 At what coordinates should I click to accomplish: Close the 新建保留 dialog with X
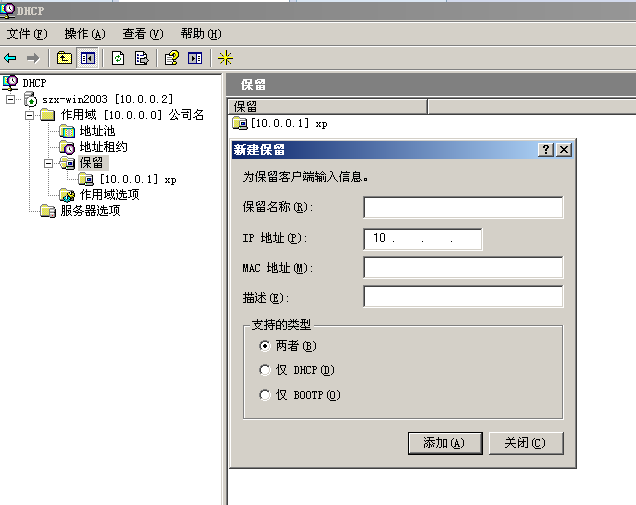click(564, 150)
